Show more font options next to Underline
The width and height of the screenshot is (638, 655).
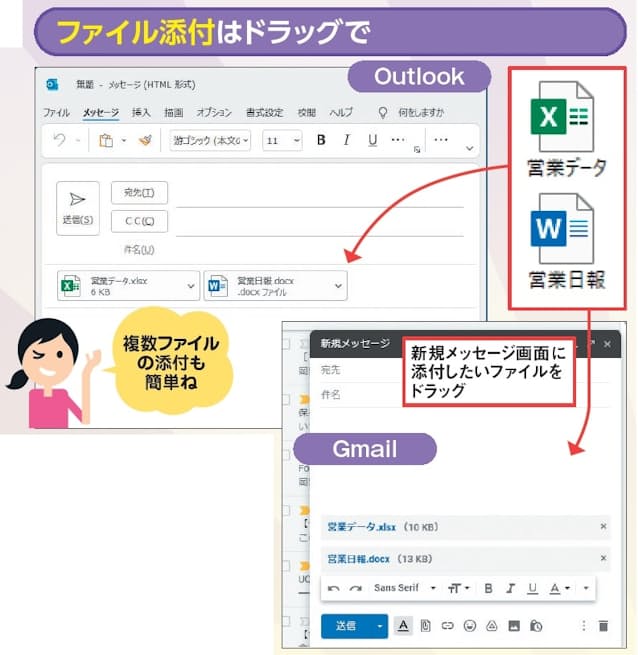[x=398, y=139]
